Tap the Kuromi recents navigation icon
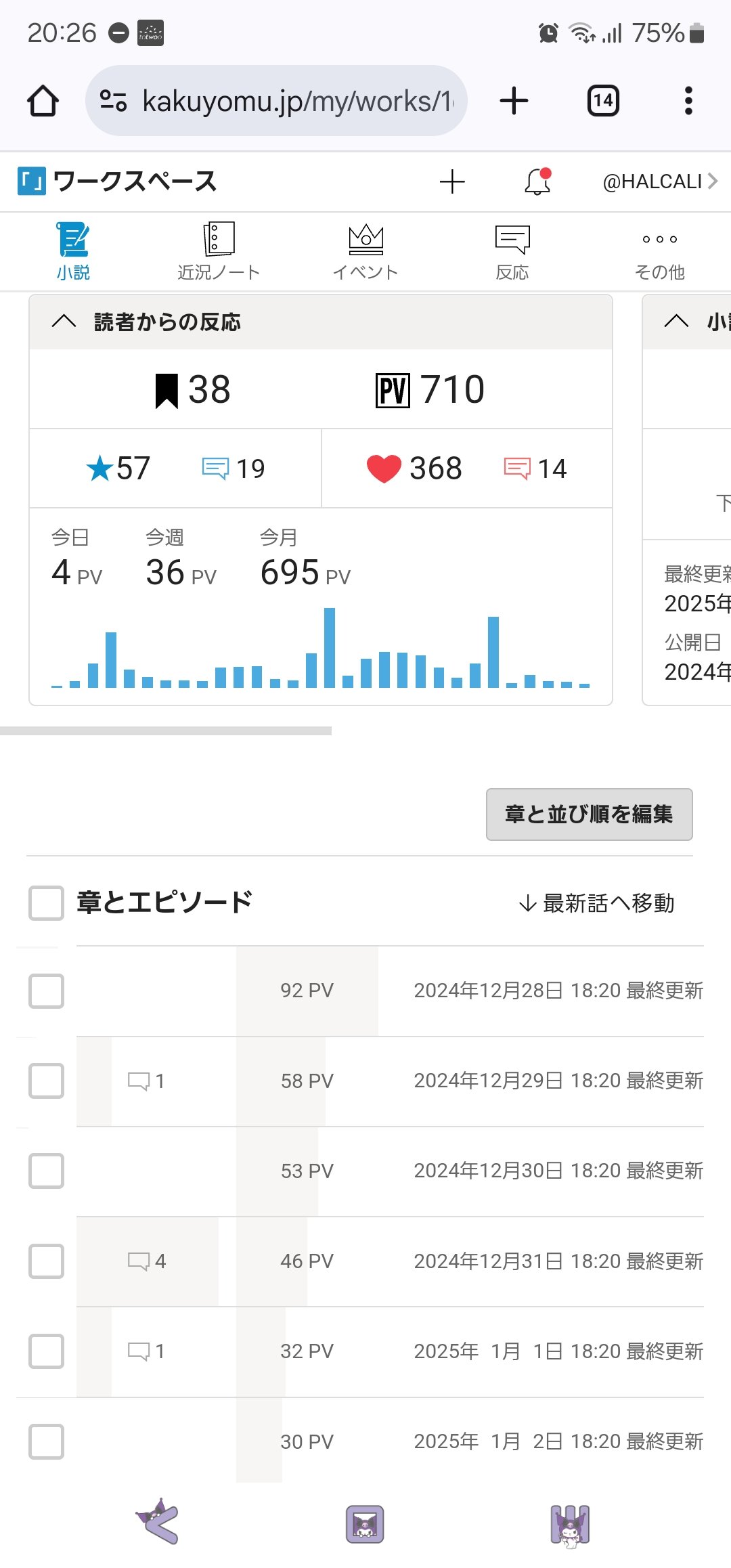 tap(571, 1526)
